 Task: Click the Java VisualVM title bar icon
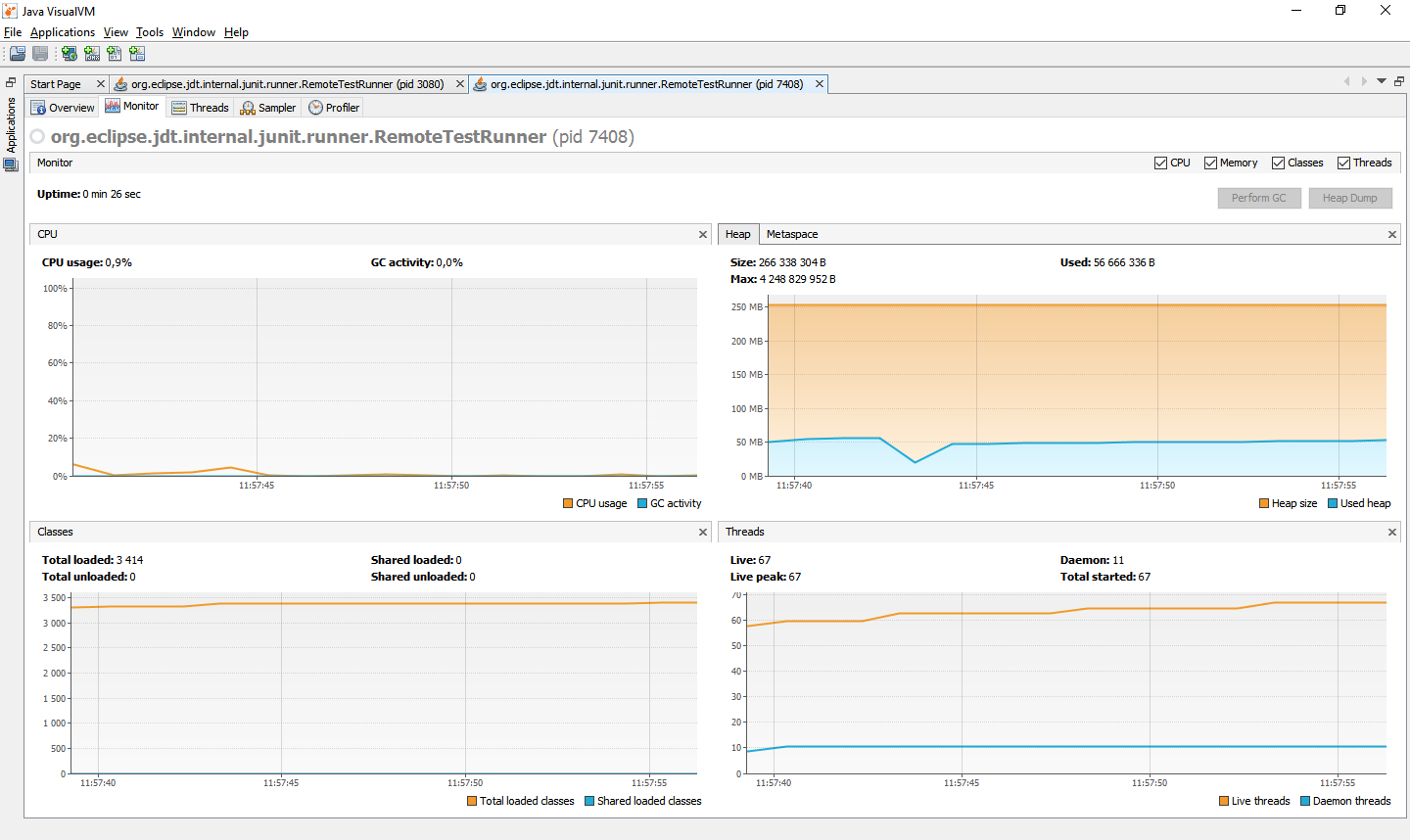(x=10, y=11)
